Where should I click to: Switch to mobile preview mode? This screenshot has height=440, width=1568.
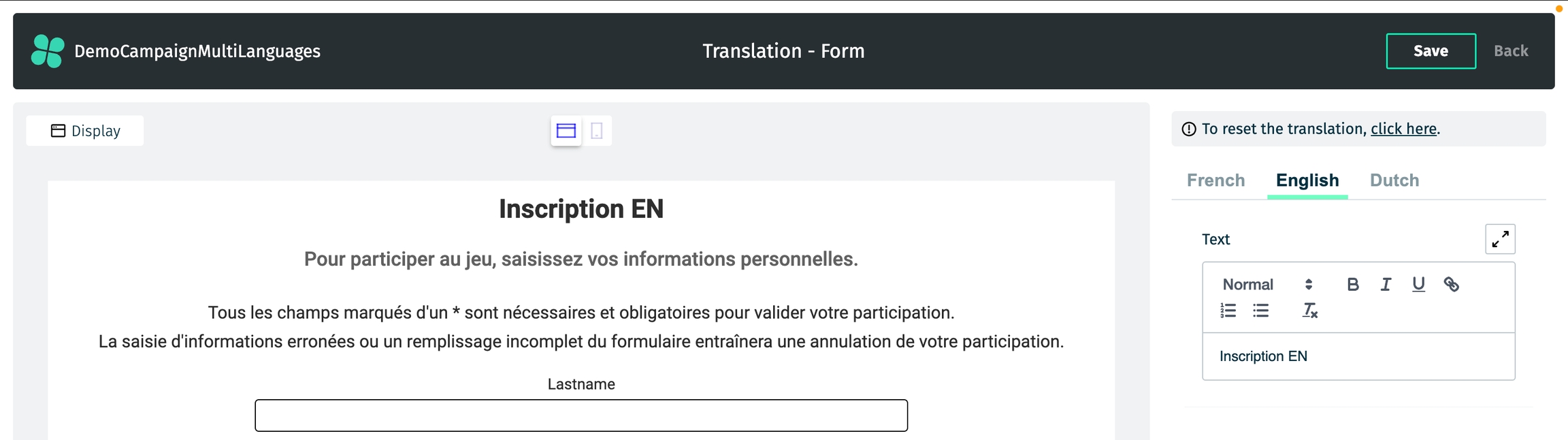coord(597,131)
